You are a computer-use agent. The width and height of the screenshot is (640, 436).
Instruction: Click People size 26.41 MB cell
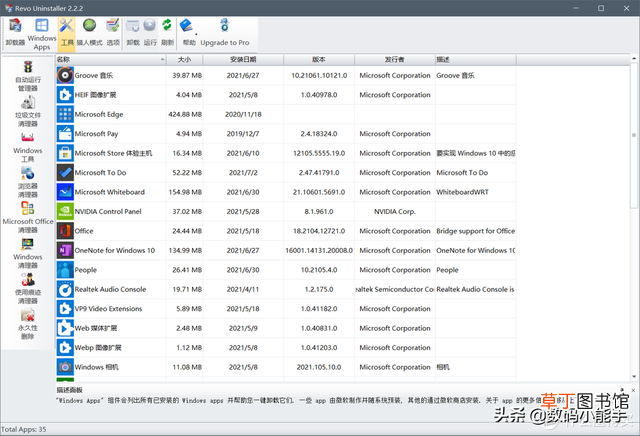pyautogui.click(x=187, y=270)
